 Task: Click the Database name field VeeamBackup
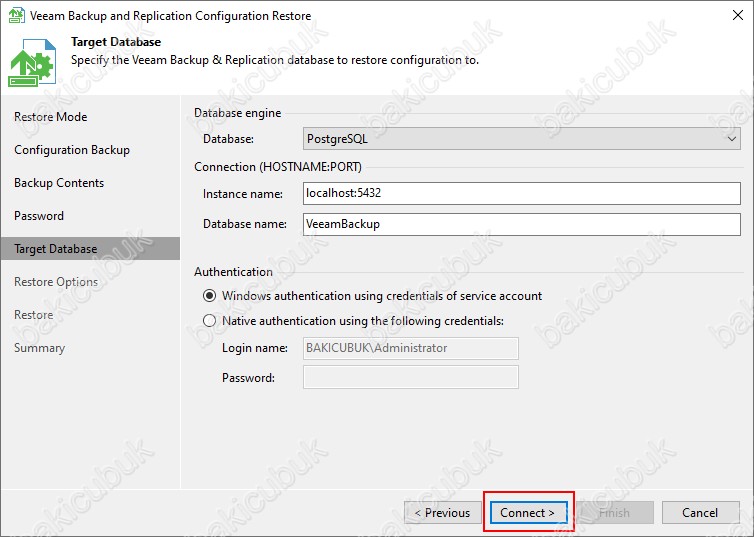[522, 224]
